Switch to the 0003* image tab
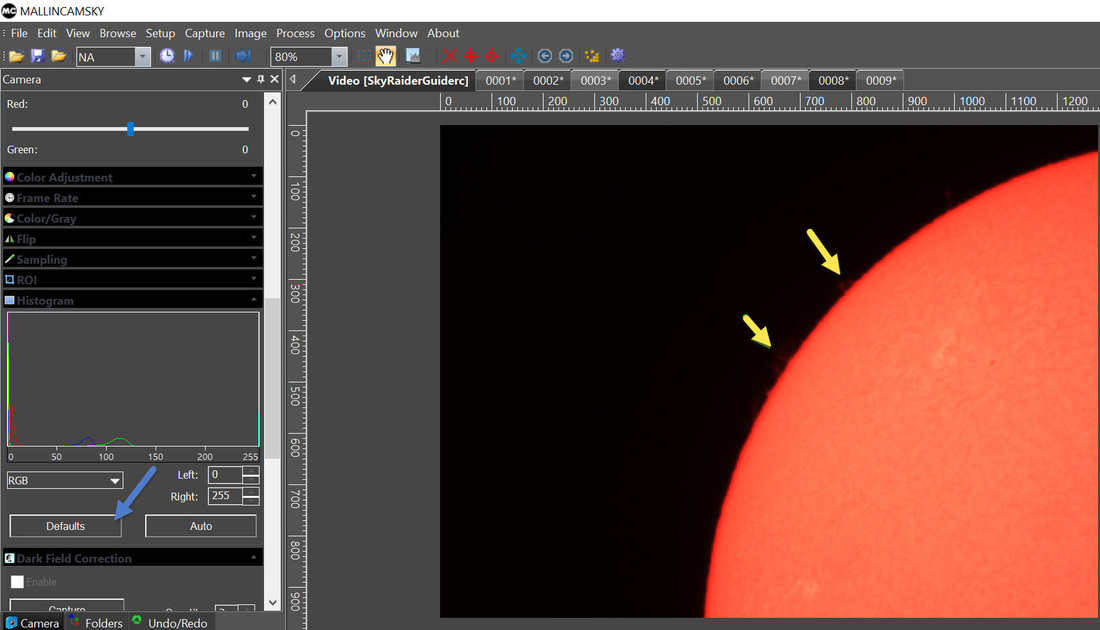This screenshot has width=1100, height=630. click(x=596, y=81)
